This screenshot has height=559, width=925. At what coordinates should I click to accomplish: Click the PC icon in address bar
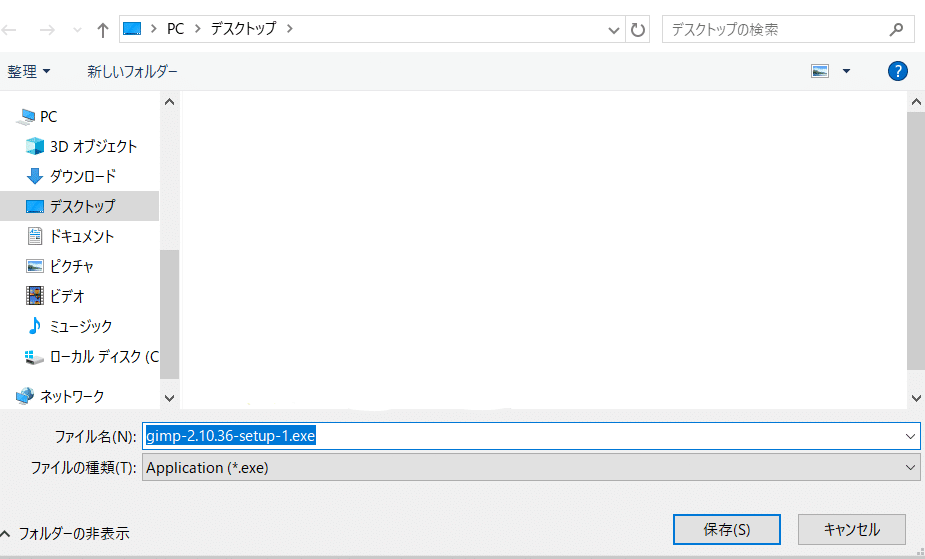(132, 29)
